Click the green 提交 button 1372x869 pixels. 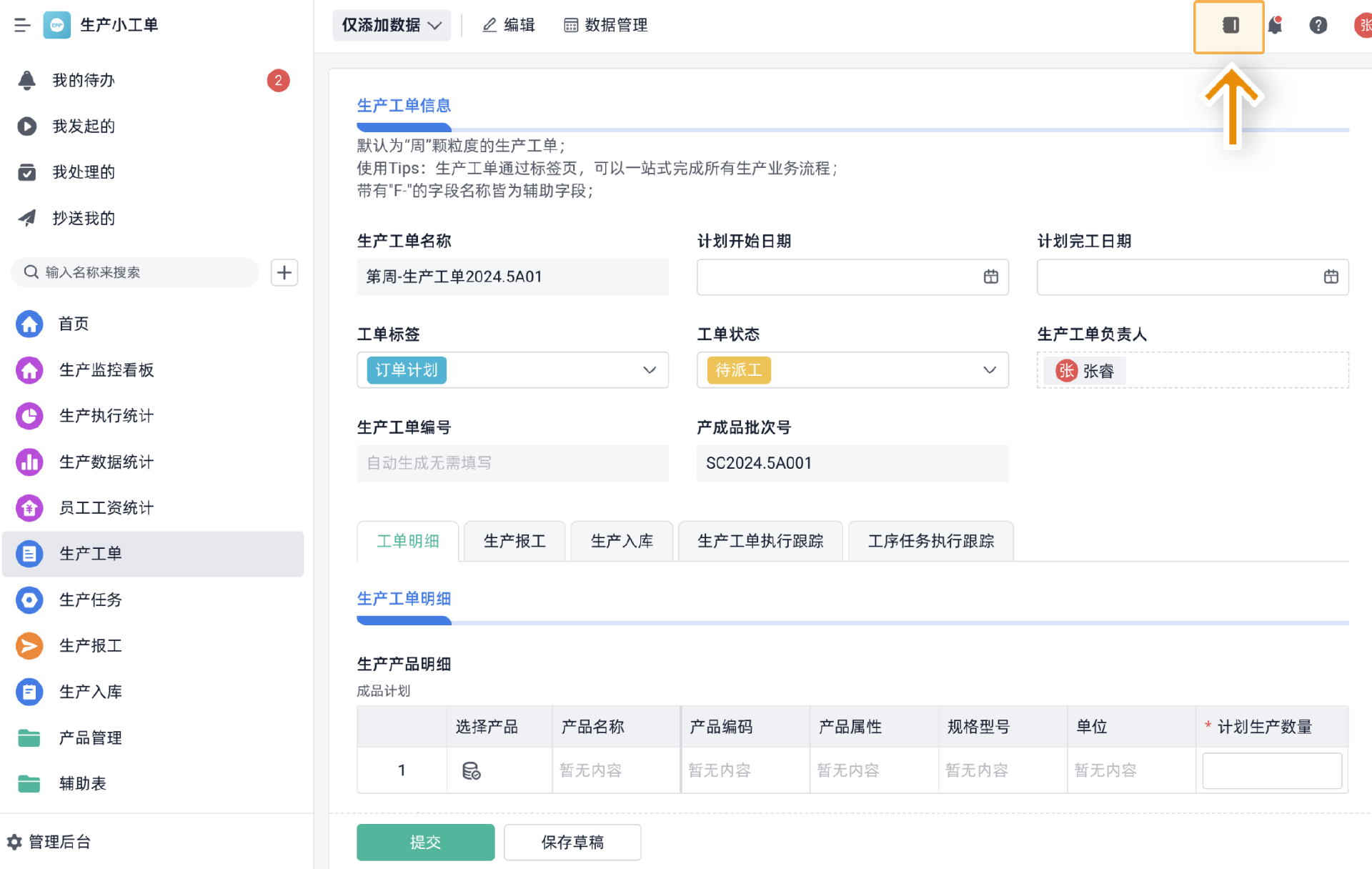(425, 842)
